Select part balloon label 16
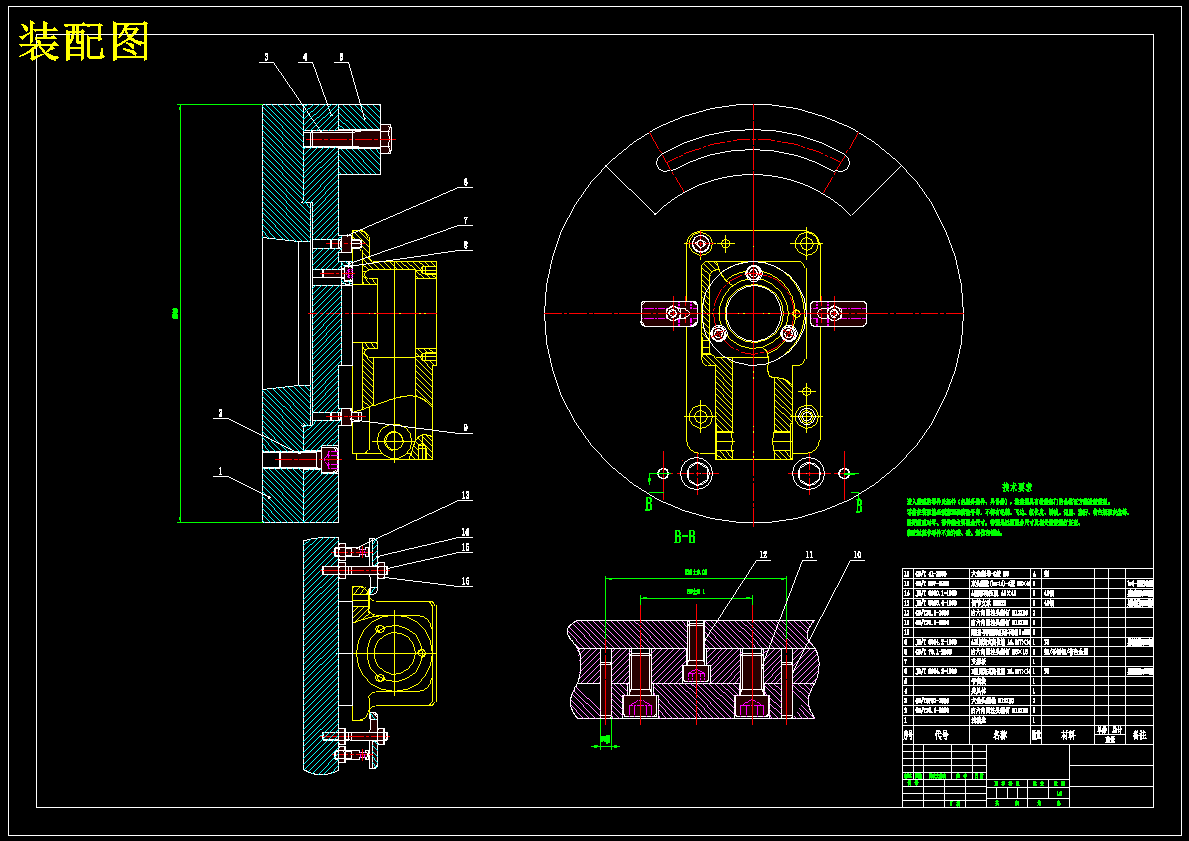1189x841 pixels. click(x=466, y=582)
